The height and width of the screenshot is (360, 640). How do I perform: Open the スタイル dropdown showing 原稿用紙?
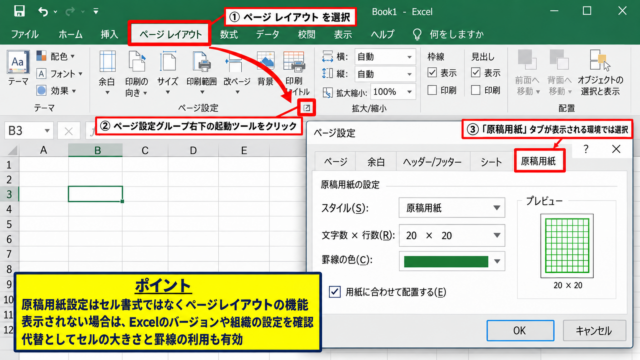click(451, 208)
